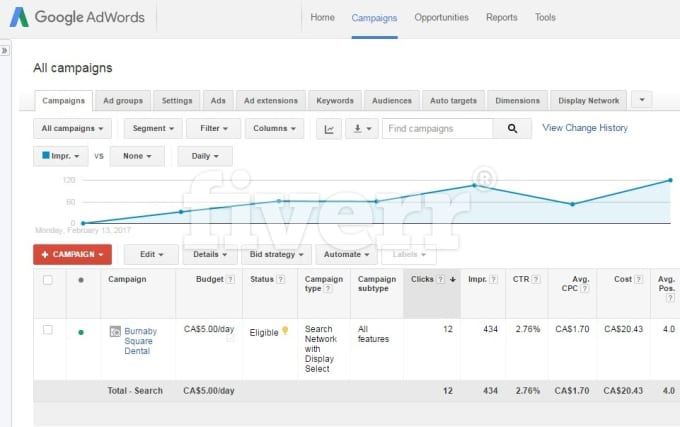Click the budget edit icon under CA$5.00/day
This screenshot has width=680, height=427.
click(x=230, y=339)
